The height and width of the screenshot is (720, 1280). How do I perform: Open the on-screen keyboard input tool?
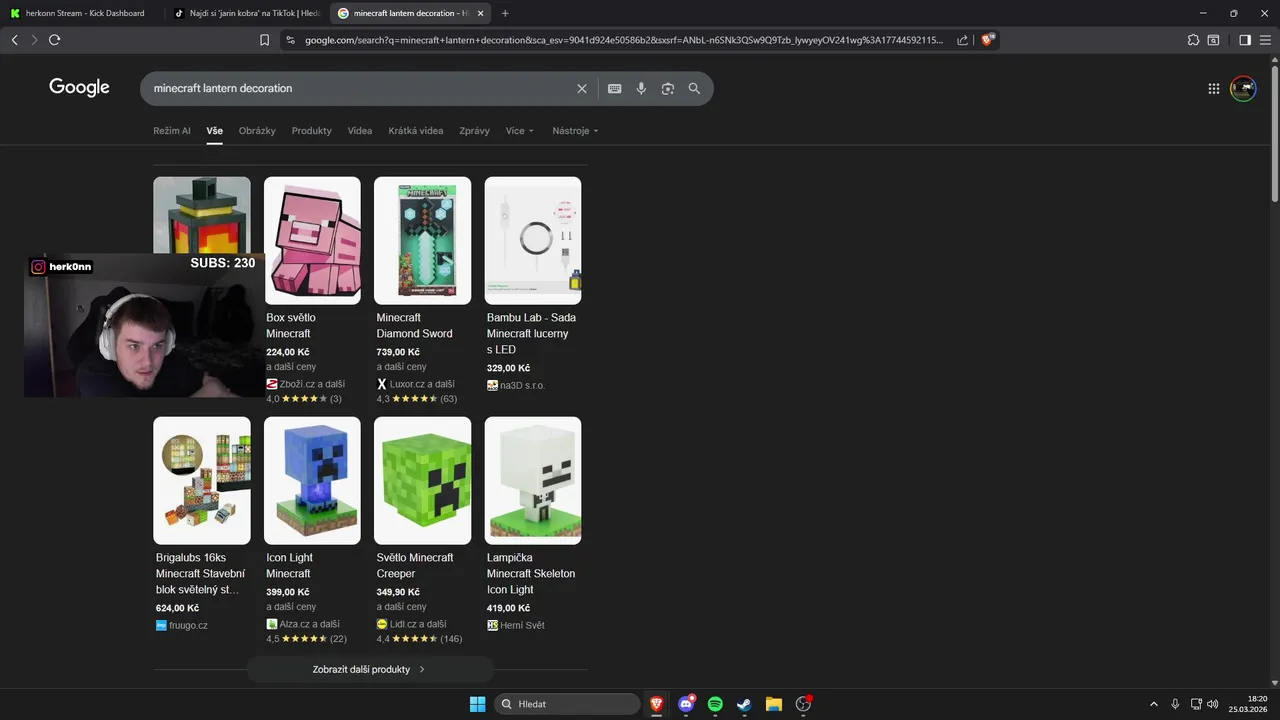coord(615,89)
